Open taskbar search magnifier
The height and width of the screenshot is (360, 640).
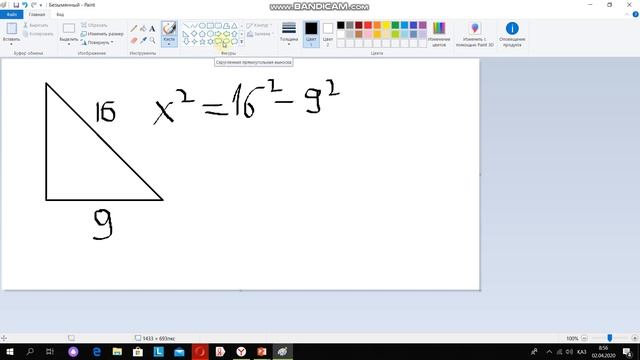(29, 351)
